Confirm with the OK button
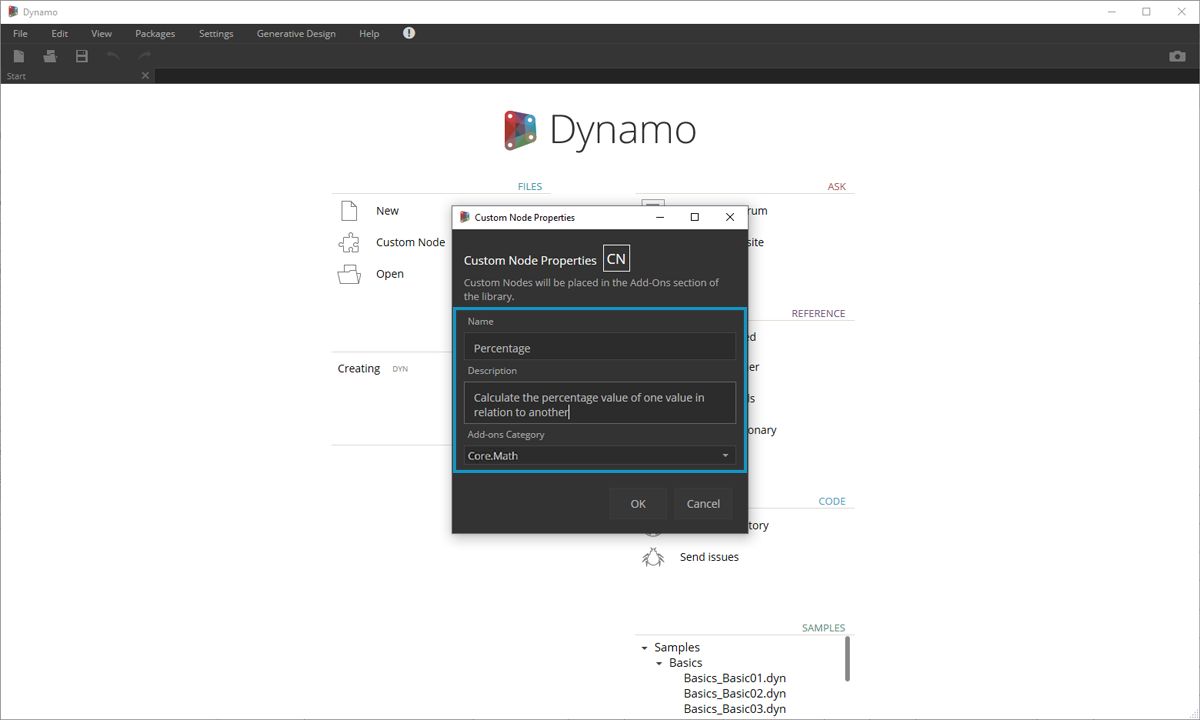The height and width of the screenshot is (720, 1200). pos(638,503)
